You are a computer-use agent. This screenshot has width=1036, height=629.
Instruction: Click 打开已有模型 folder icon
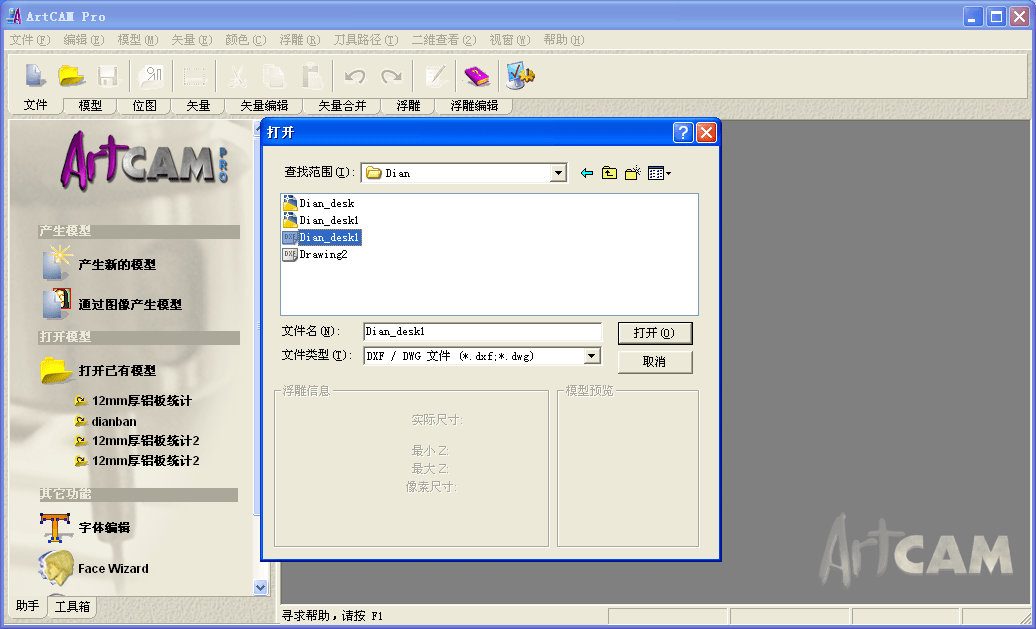tap(56, 370)
